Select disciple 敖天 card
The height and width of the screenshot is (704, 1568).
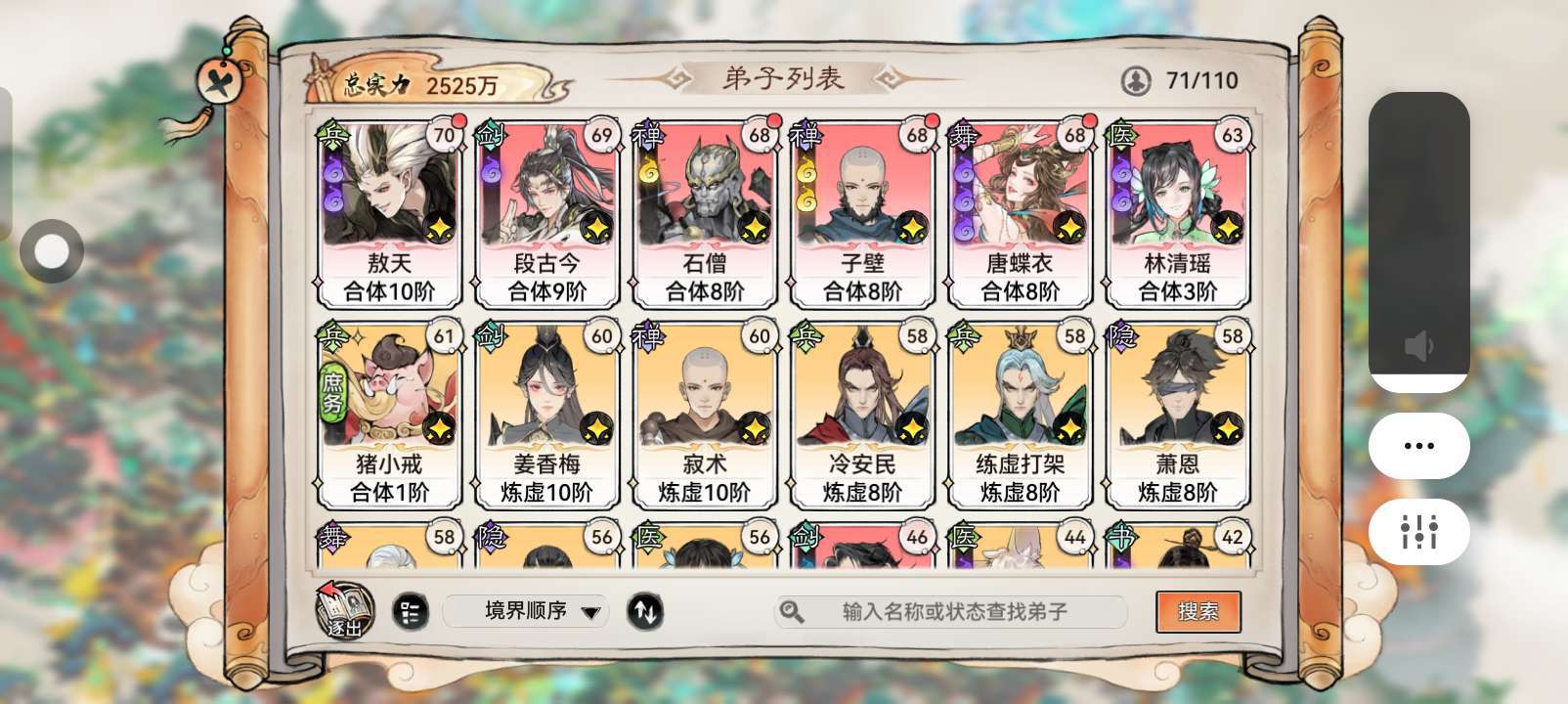(x=390, y=214)
